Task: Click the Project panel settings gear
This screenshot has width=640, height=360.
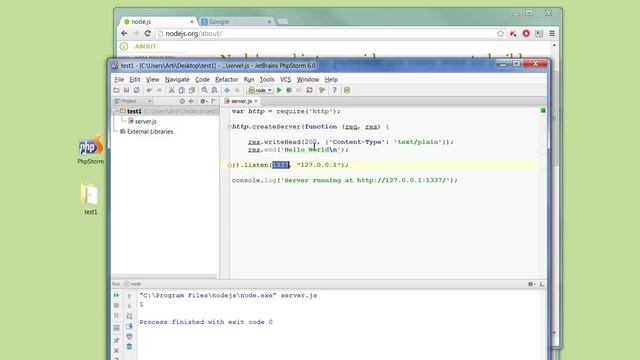Action: 203,101
